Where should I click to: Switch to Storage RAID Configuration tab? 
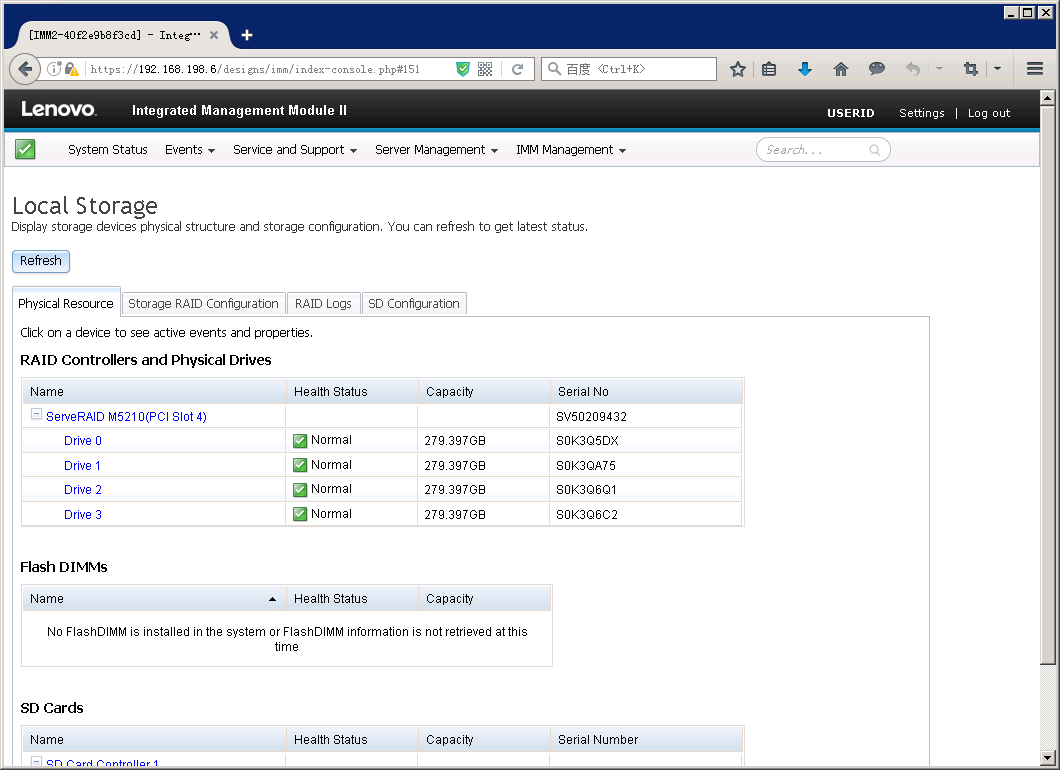pos(203,304)
